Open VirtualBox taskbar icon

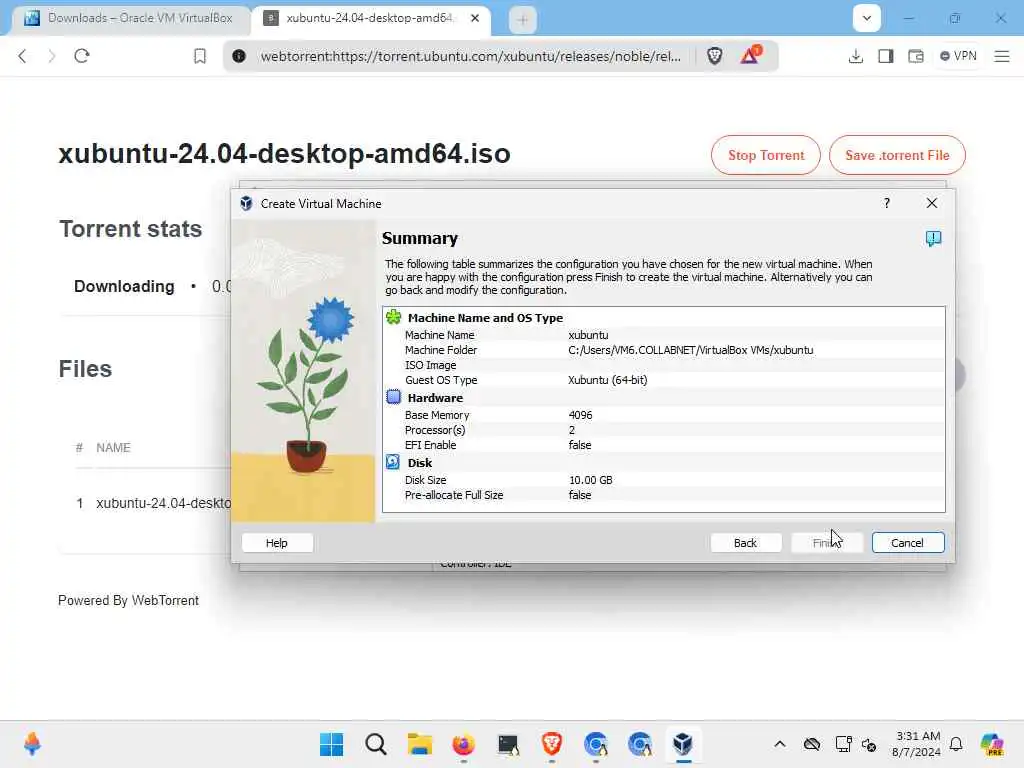pyautogui.click(x=683, y=744)
